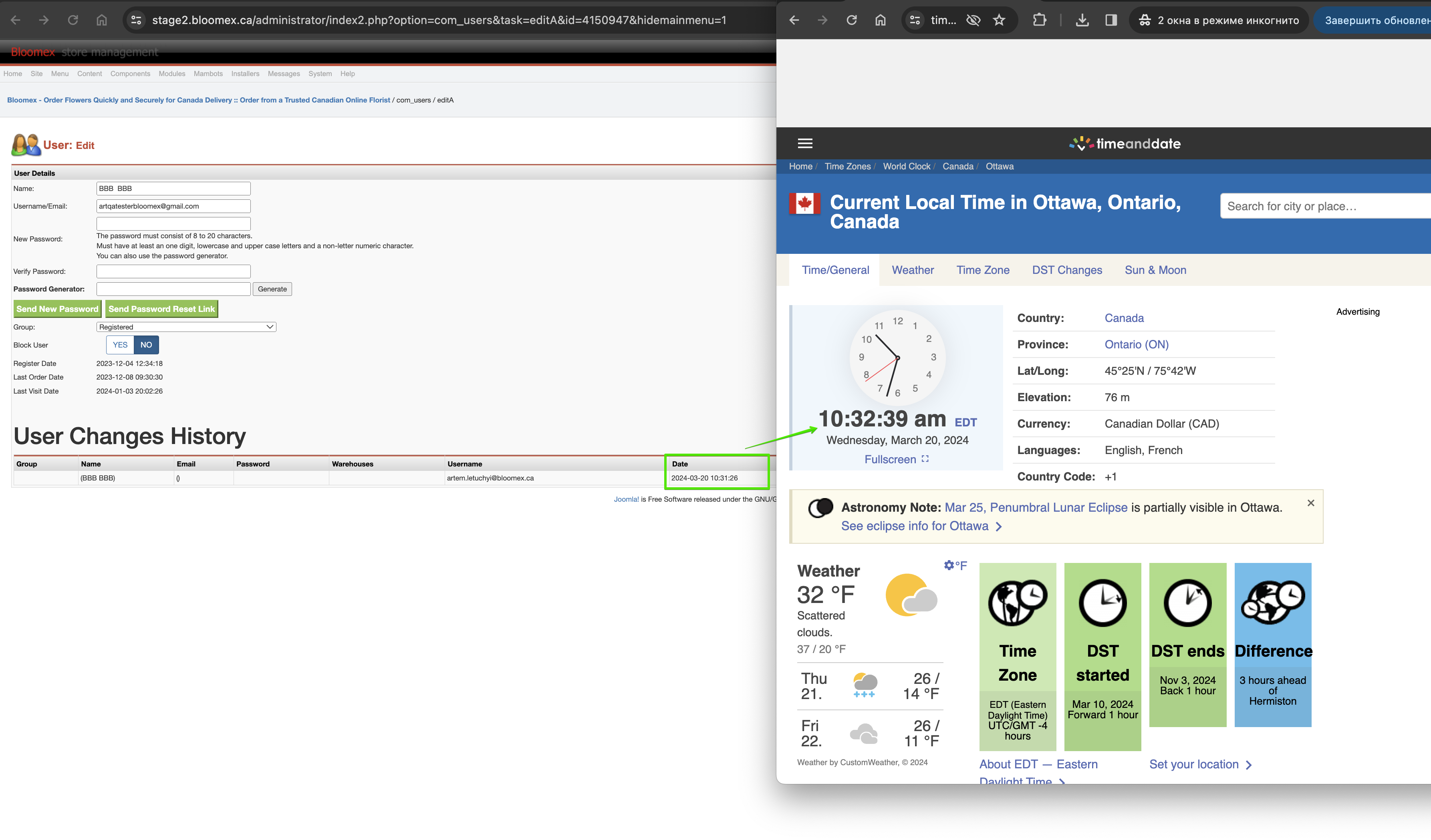Viewport: 1431px width, 840px height.
Task: Click back arrow in Bloomex admin browser window
Action: click(15, 20)
